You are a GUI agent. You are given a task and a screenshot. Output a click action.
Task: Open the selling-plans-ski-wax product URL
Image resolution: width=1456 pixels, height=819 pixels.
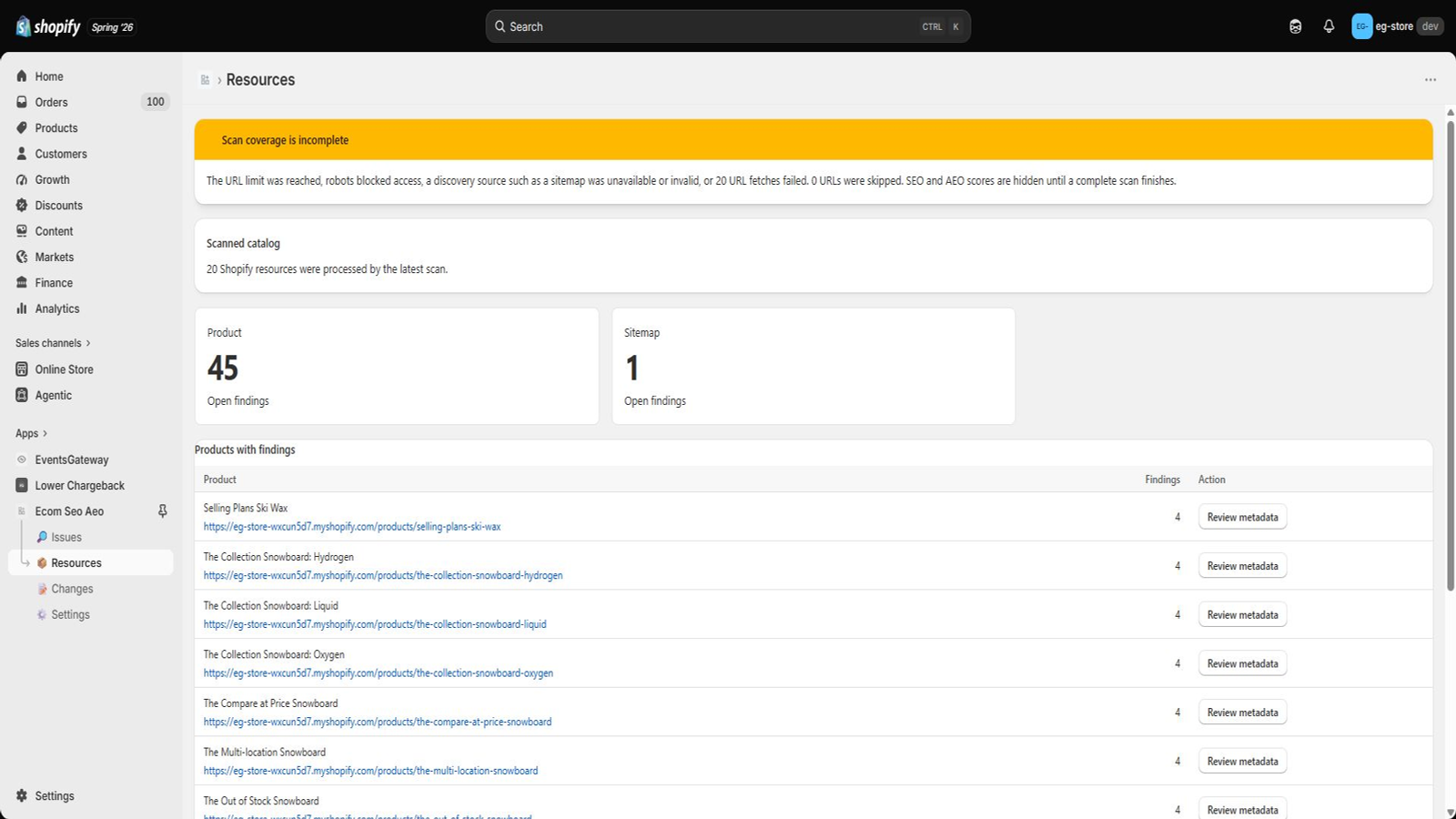352,527
